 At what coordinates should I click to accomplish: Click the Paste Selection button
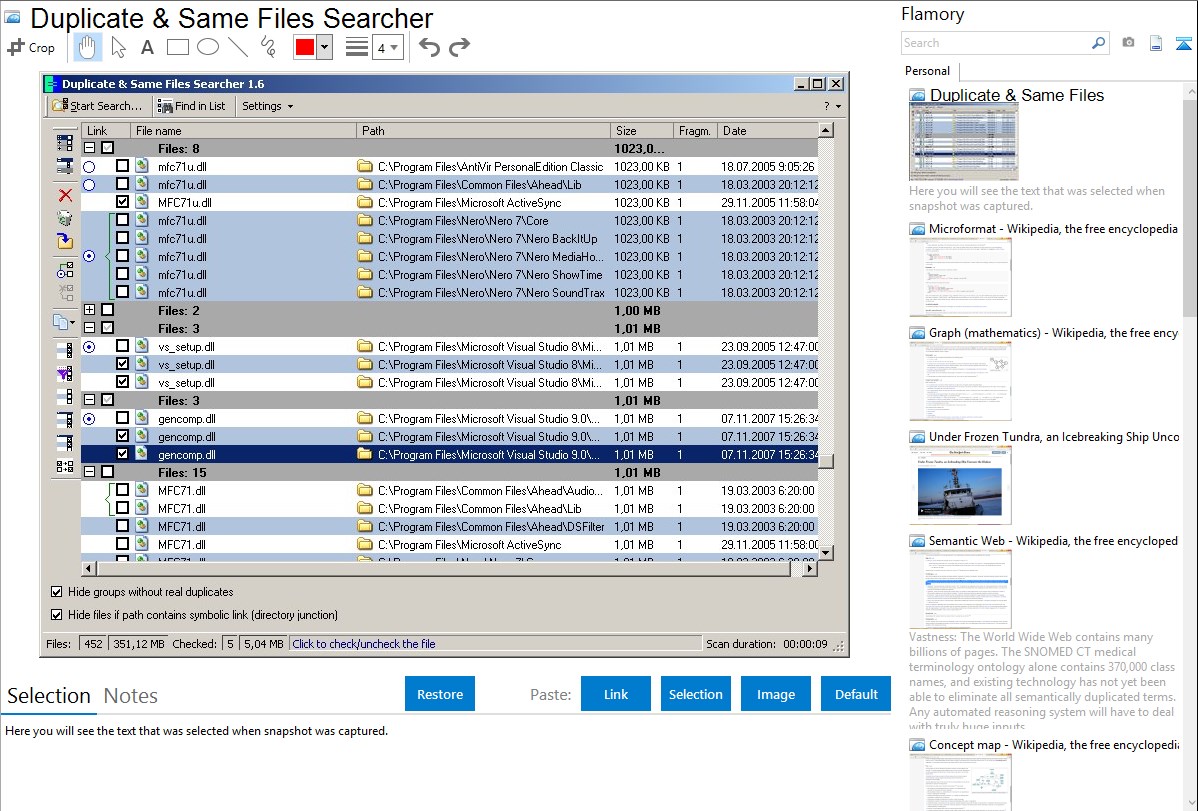695,694
